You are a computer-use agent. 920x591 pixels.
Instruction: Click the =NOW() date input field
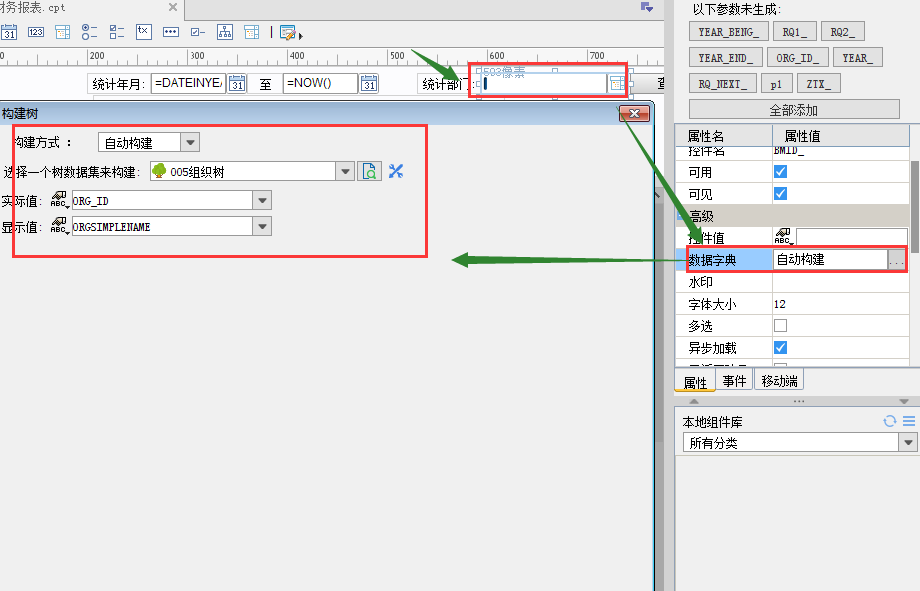[320, 83]
